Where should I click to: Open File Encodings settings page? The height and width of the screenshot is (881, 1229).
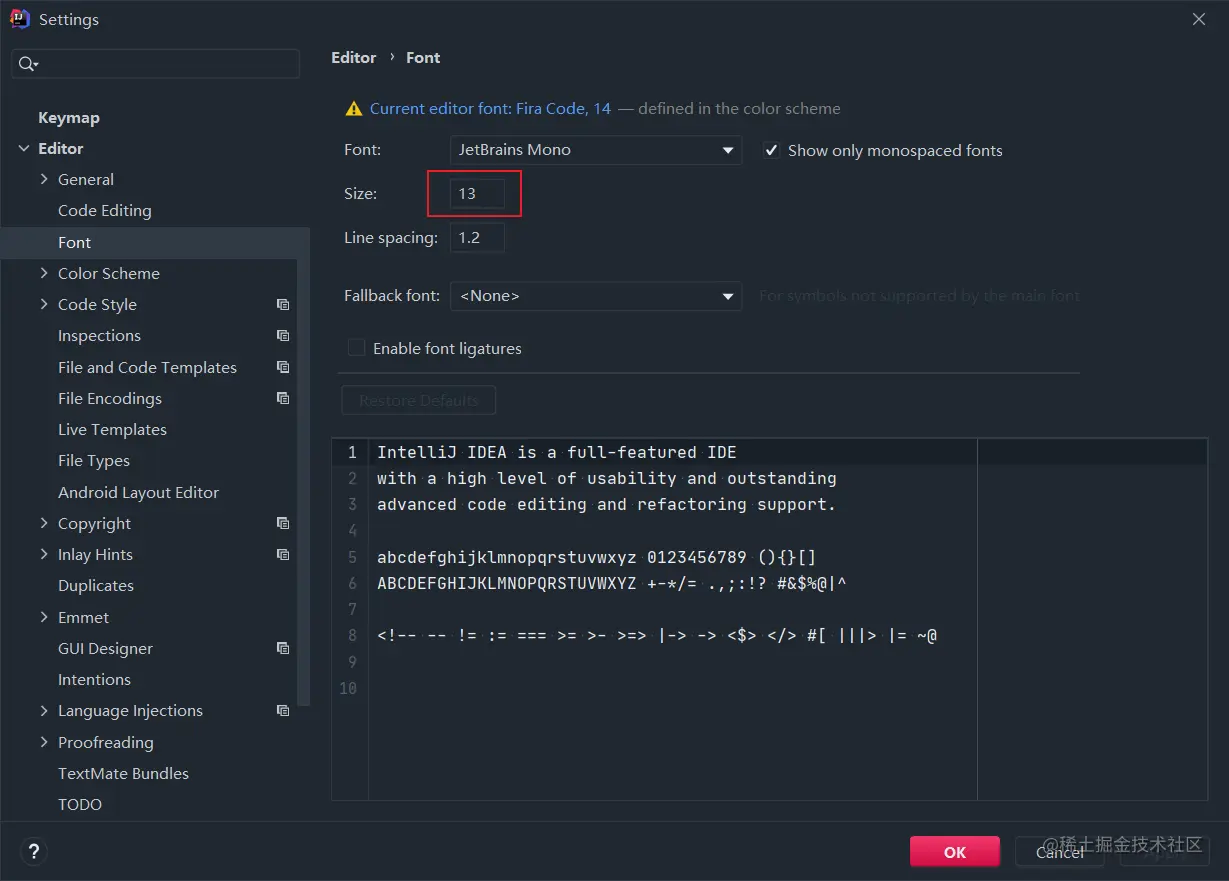110,399
